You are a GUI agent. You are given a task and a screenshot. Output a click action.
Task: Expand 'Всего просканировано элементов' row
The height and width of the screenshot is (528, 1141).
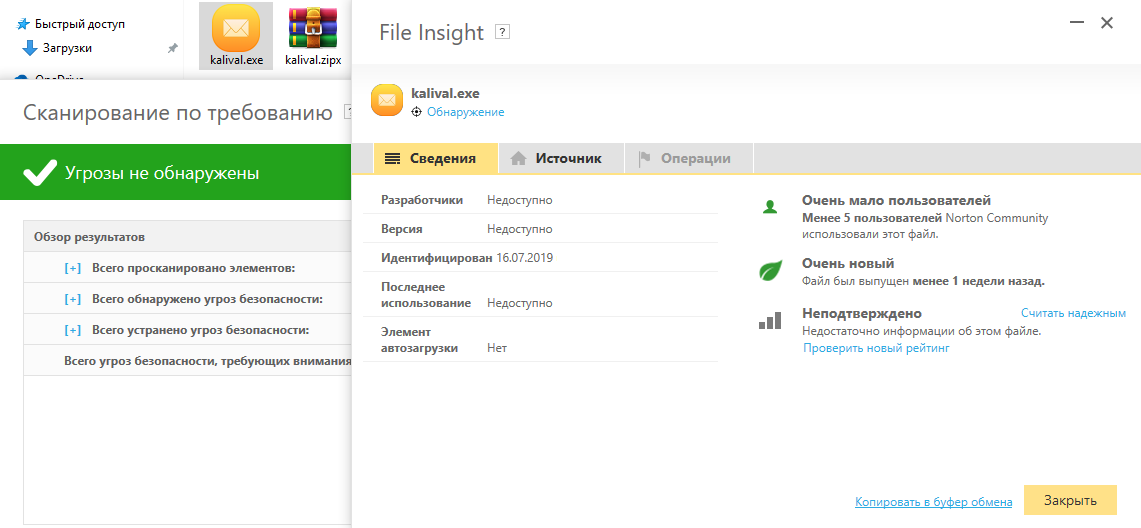[x=73, y=268]
